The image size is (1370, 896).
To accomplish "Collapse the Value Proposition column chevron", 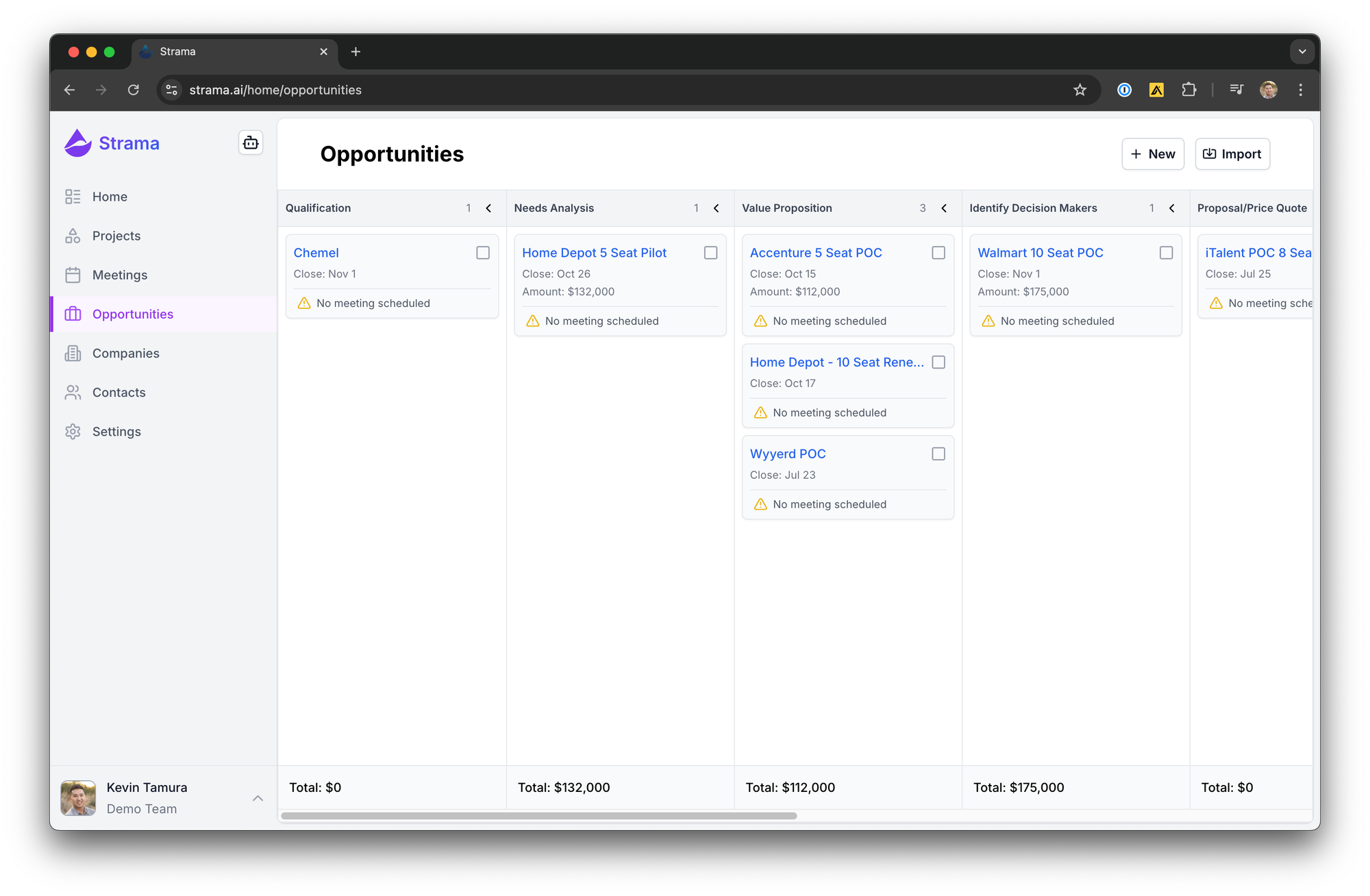I will pyautogui.click(x=944, y=208).
